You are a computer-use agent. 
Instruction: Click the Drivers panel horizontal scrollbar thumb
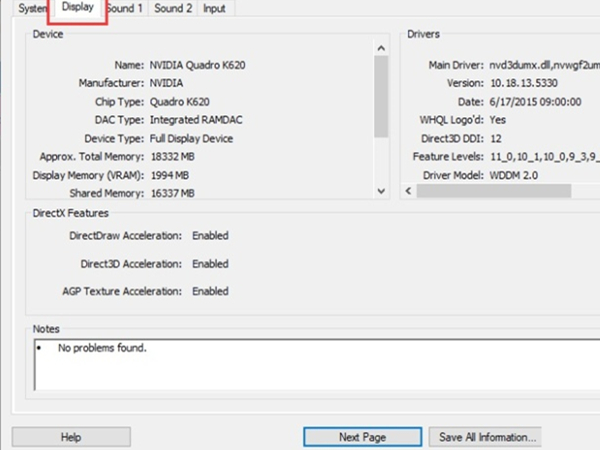point(490,190)
